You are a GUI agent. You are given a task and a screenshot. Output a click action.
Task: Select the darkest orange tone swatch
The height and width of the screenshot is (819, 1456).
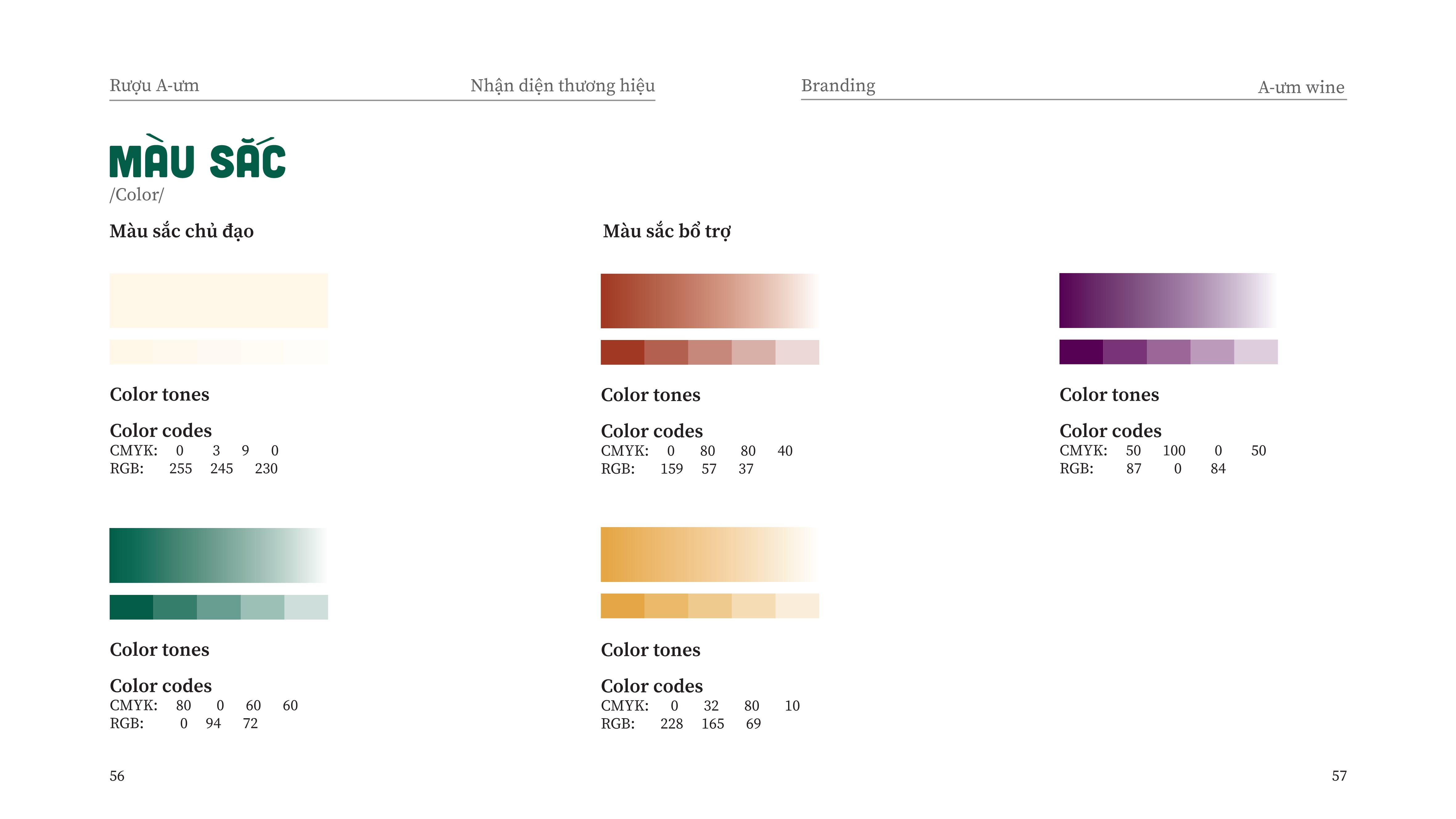(x=622, y=605)
